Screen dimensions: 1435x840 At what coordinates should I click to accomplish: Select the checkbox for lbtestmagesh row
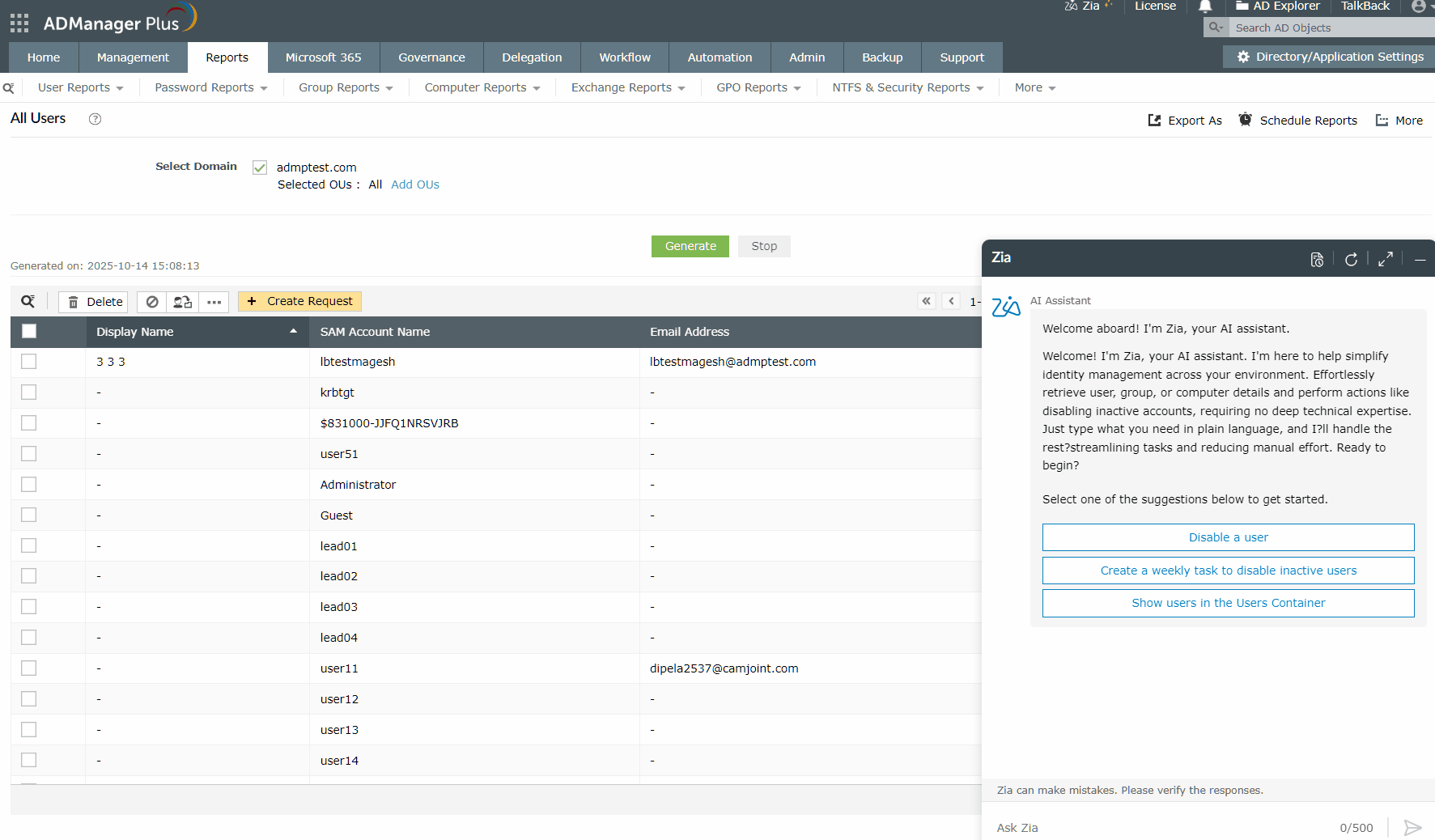coord(29,362)
